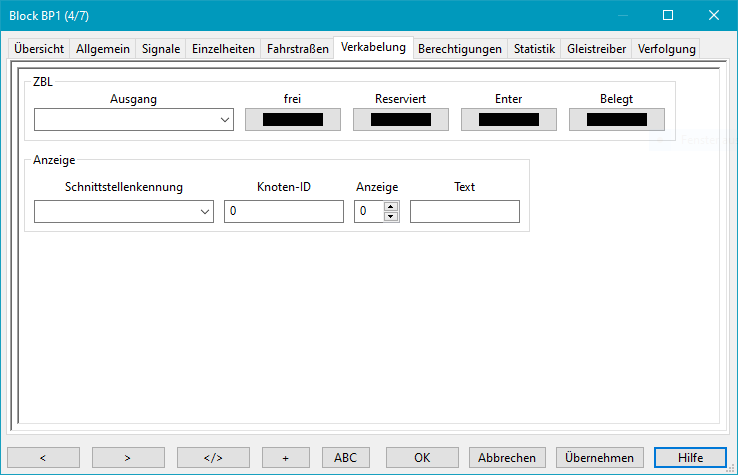
Task: Click the black 'frei' color button
Action: pos(293,120)
